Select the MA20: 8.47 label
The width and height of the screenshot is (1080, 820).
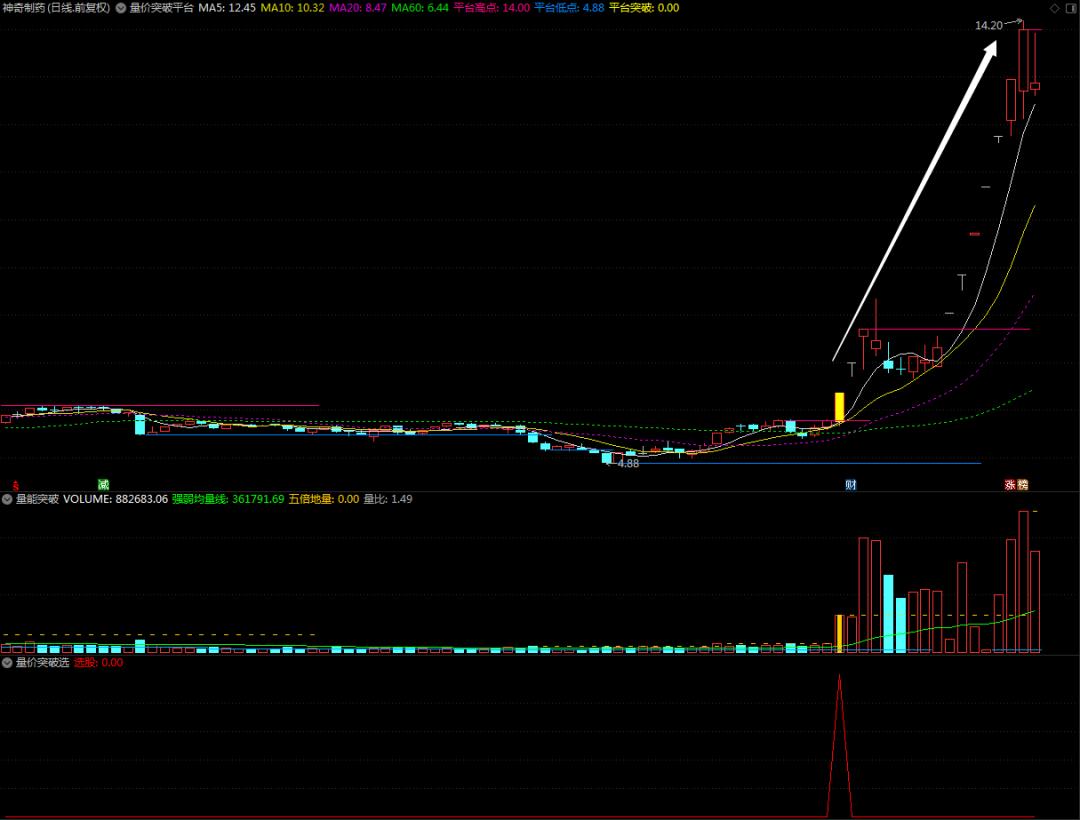(357, 8)
